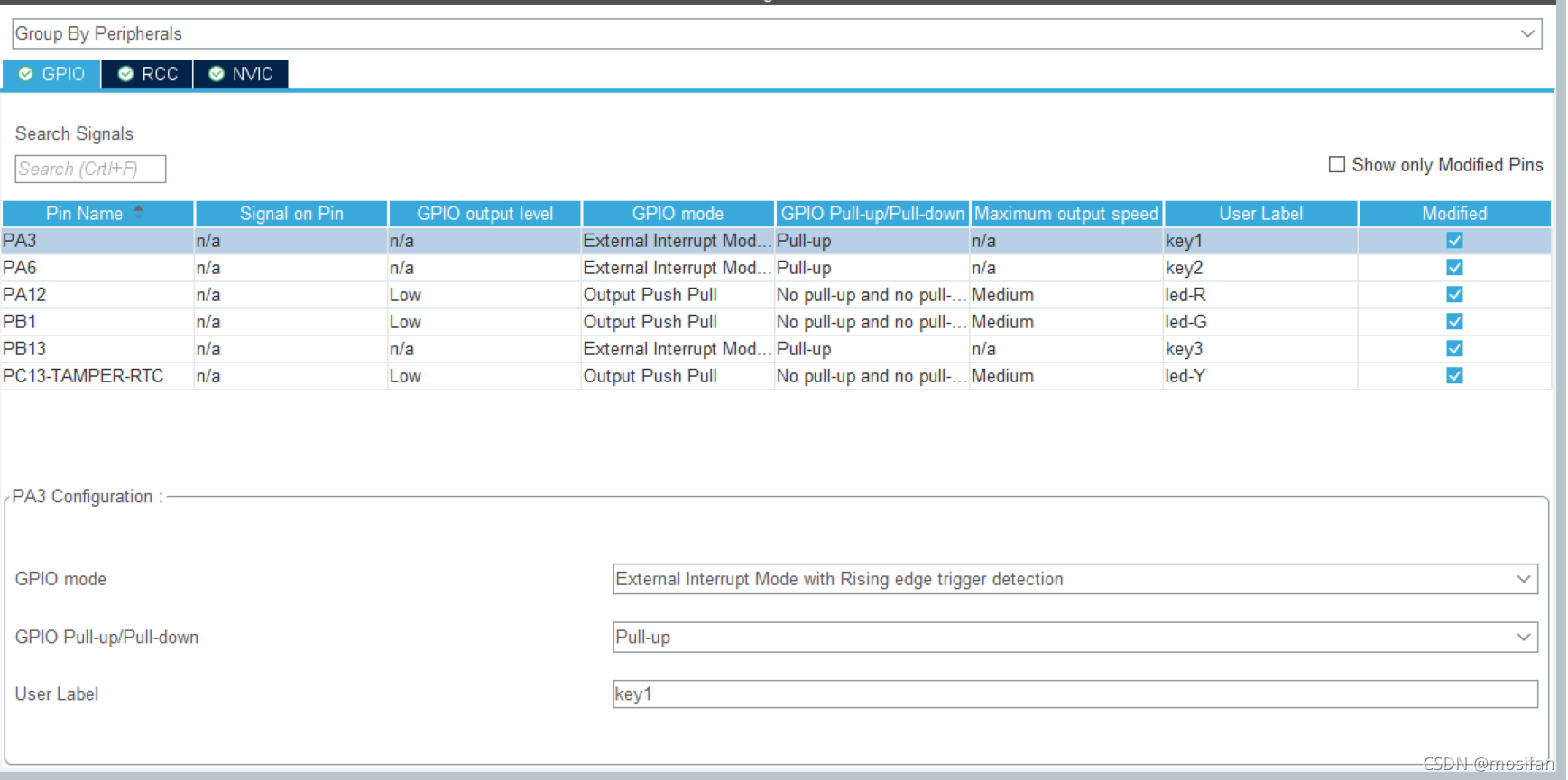Screen dimensions: 1568x780
Task: Toggle Modified checkbox for PB1 row
Action: [x=1454, y=322]
